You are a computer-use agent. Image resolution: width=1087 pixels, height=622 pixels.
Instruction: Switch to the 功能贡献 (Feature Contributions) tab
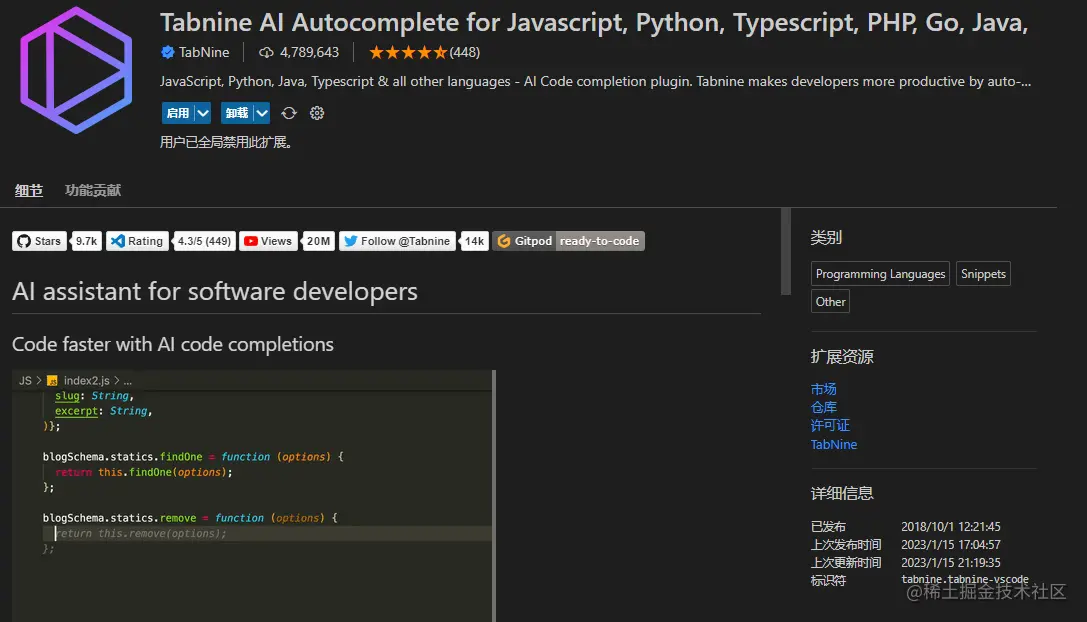pos(93,190)
